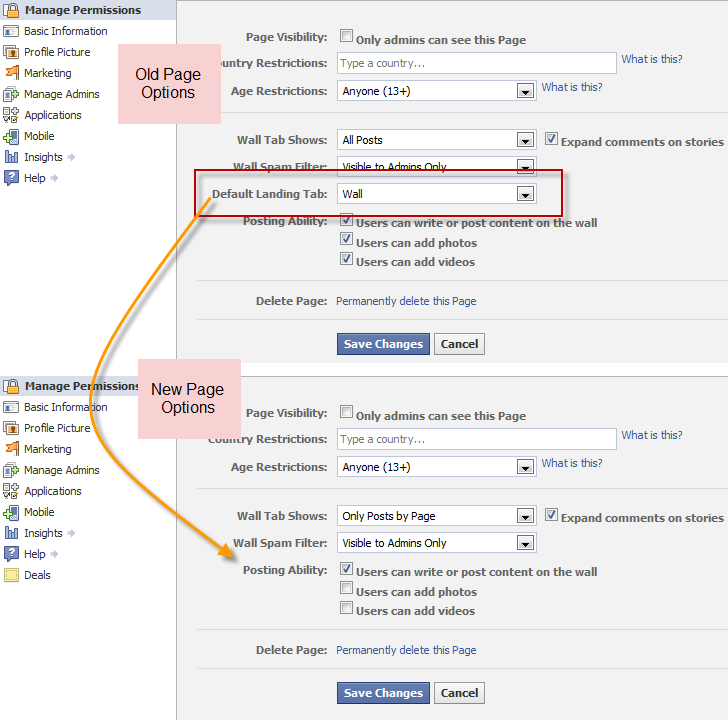
Task: Click Applications icon in new page sidebar
Action: pyautogui.click(x=11, y=491)
